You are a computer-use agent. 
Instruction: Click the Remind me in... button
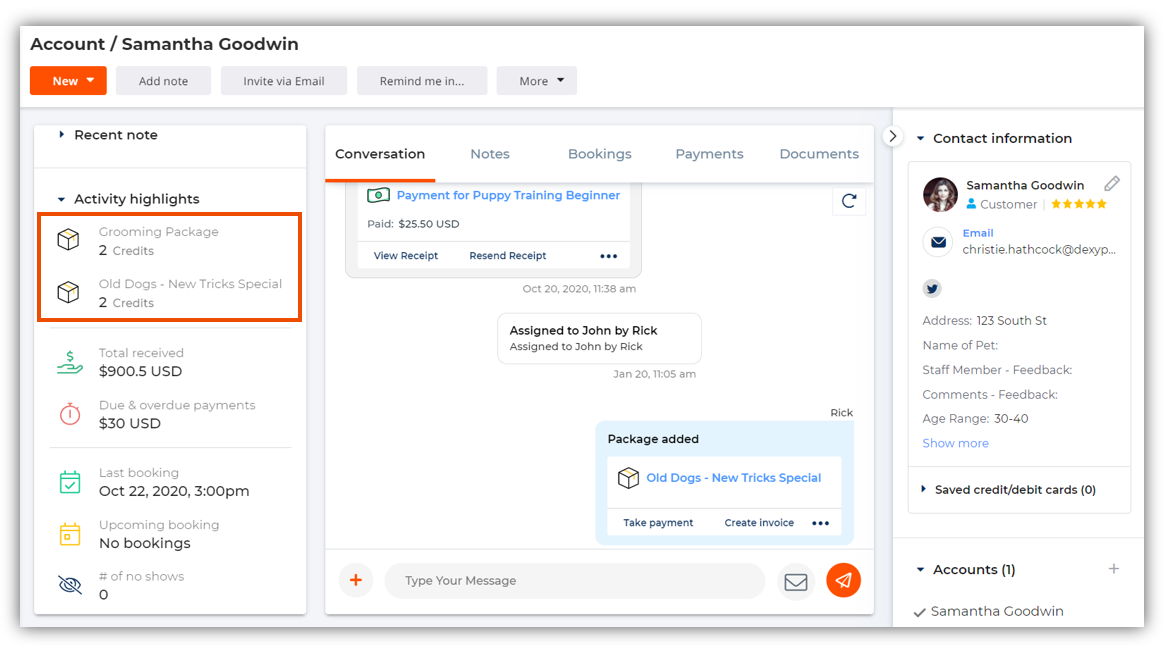422,81
